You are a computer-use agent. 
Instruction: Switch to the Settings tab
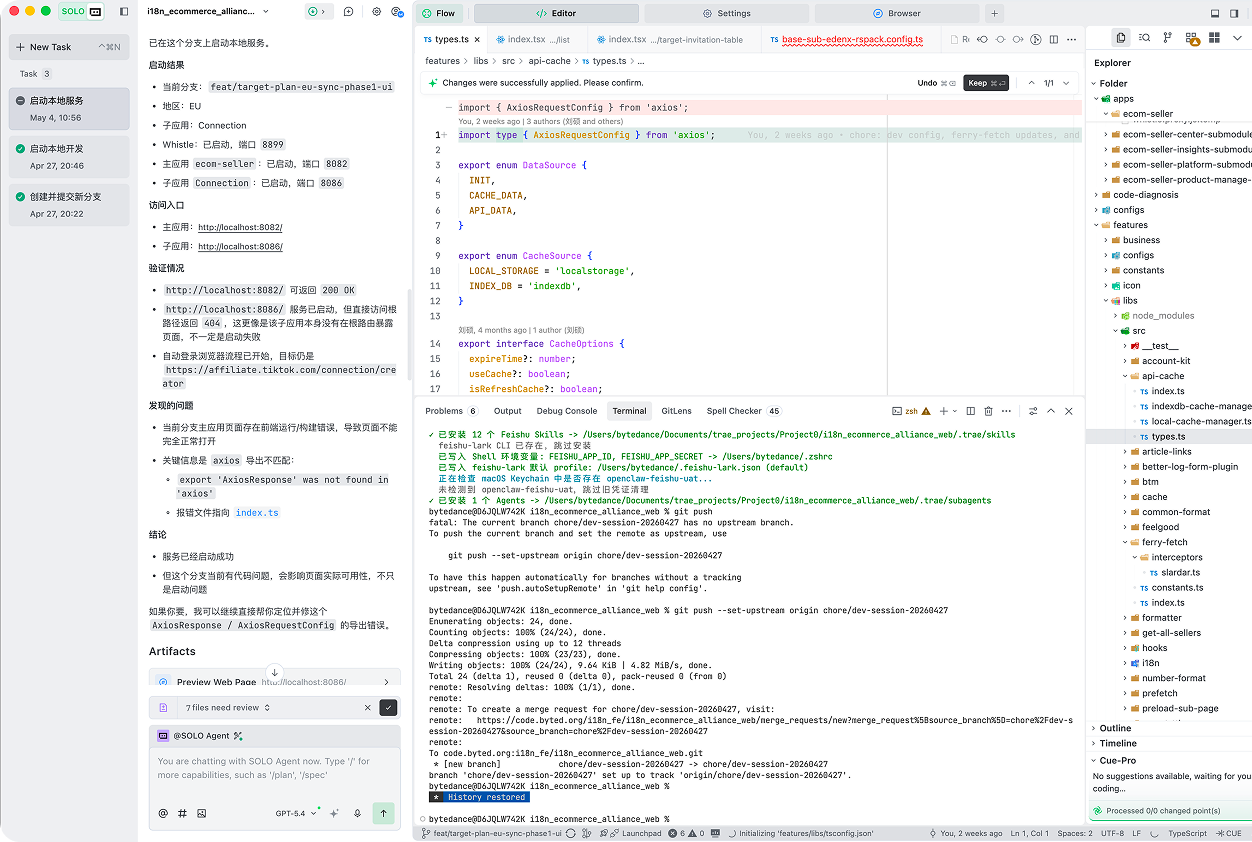(x=727, y=14)
